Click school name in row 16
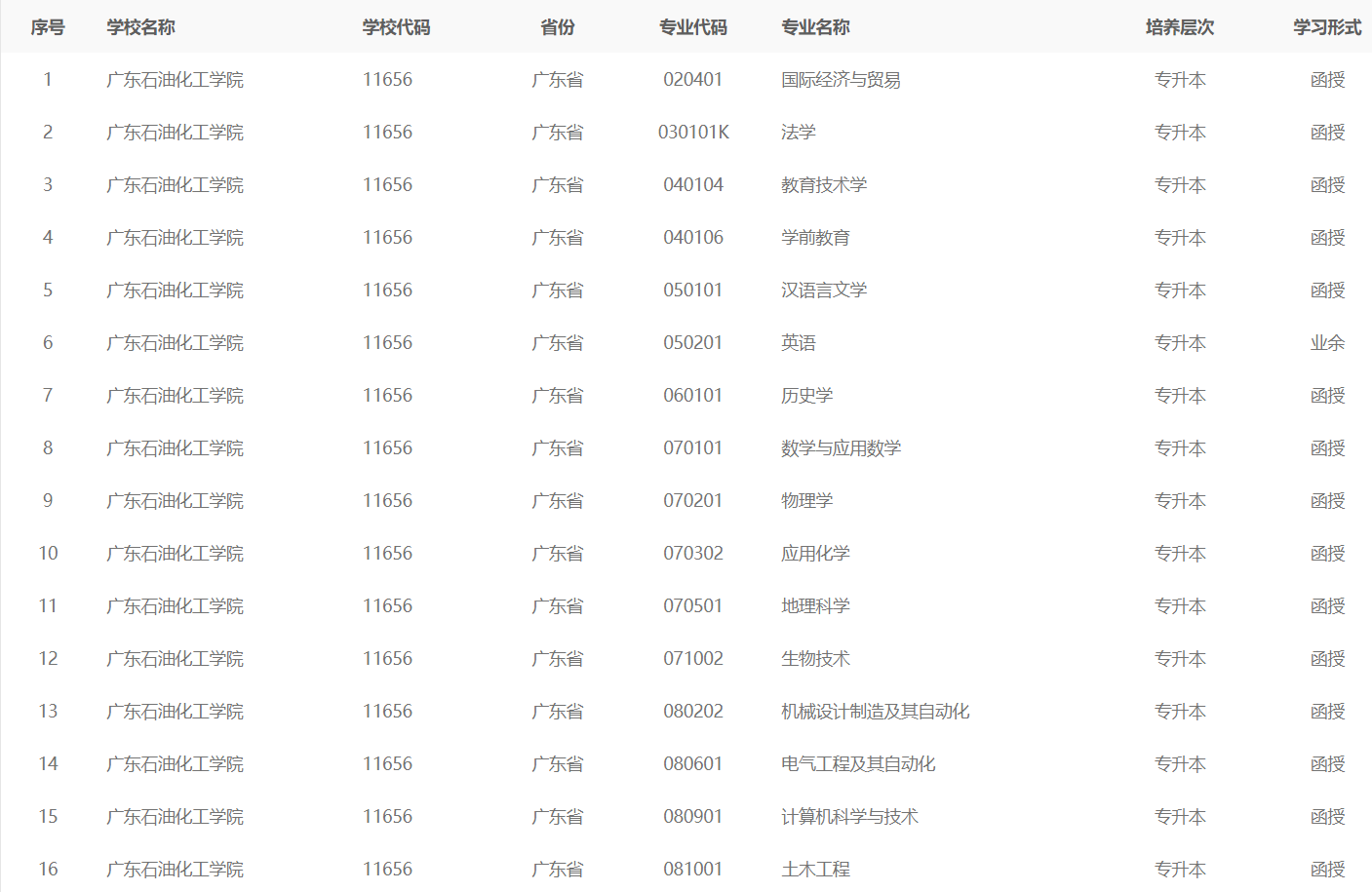The image size is (1372, 892). pos(175,870)
